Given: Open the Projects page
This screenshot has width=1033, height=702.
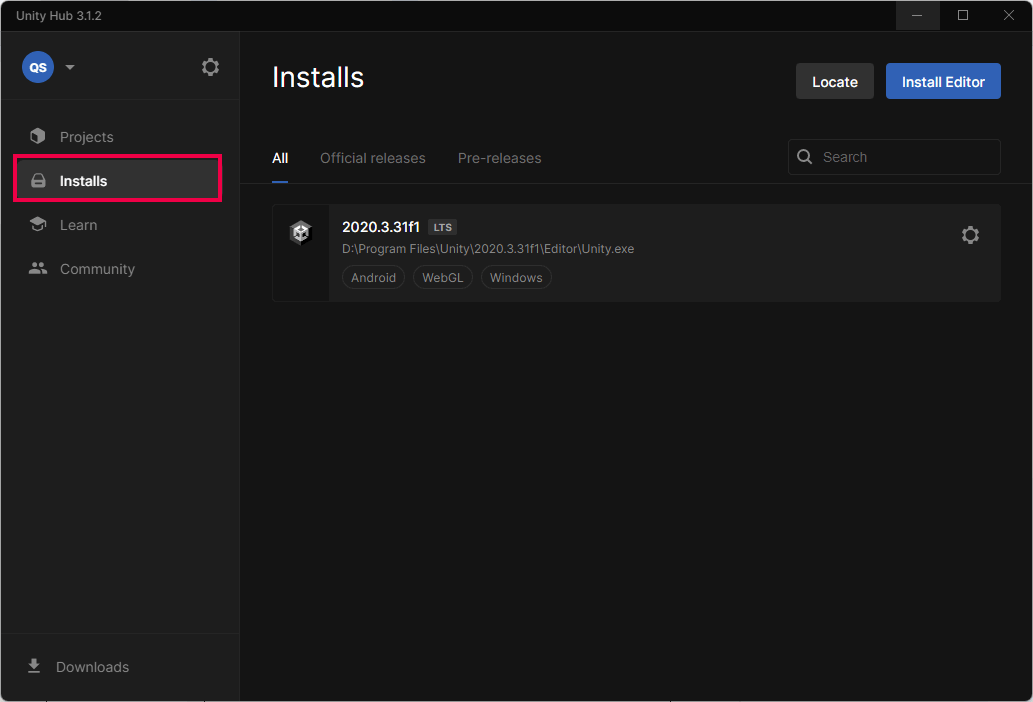Looking at the screenshot, I should point(86,137).
